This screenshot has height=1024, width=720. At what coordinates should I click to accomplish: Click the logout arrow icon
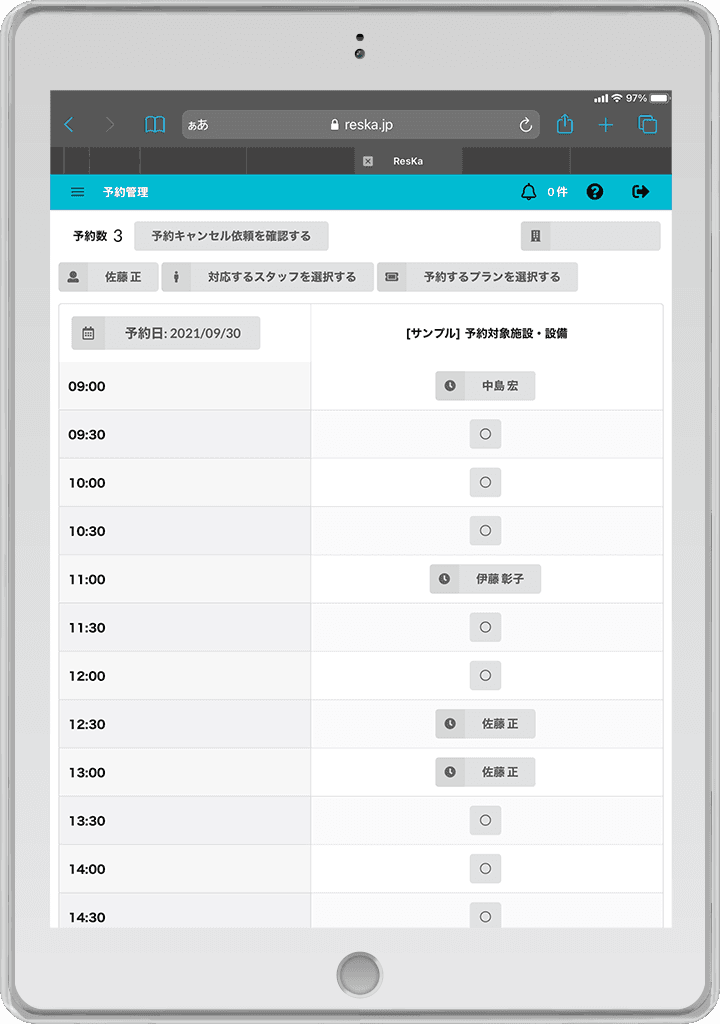(x=641, y=192)
